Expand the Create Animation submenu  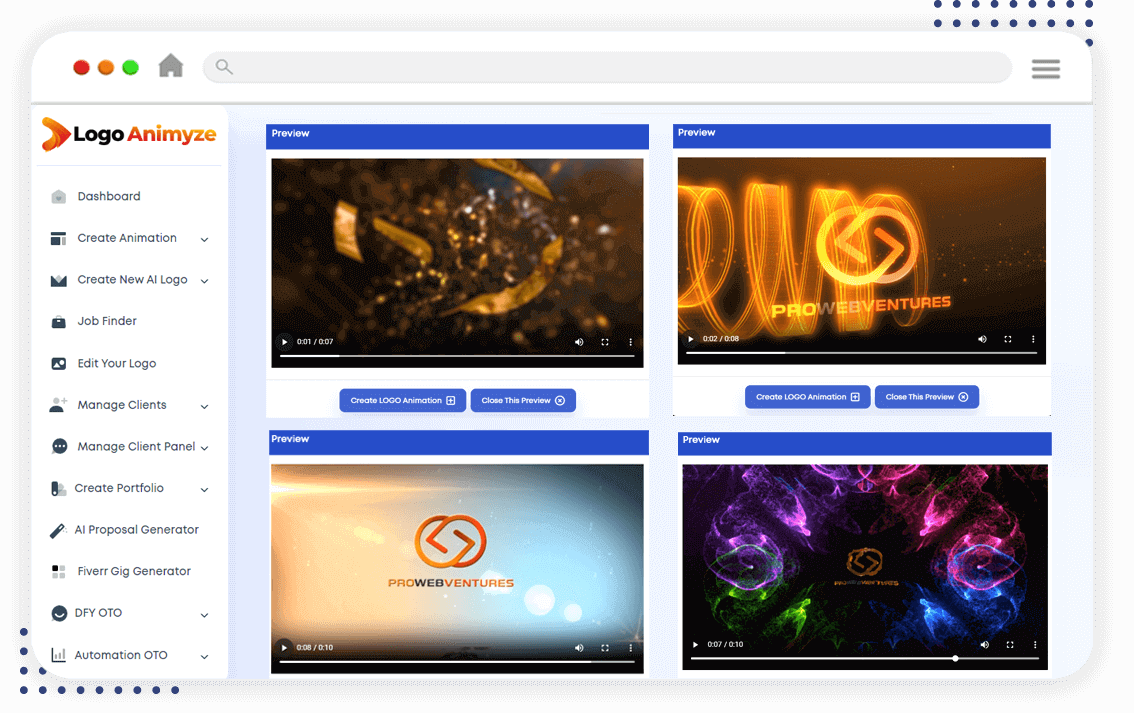tap(204, 239)
